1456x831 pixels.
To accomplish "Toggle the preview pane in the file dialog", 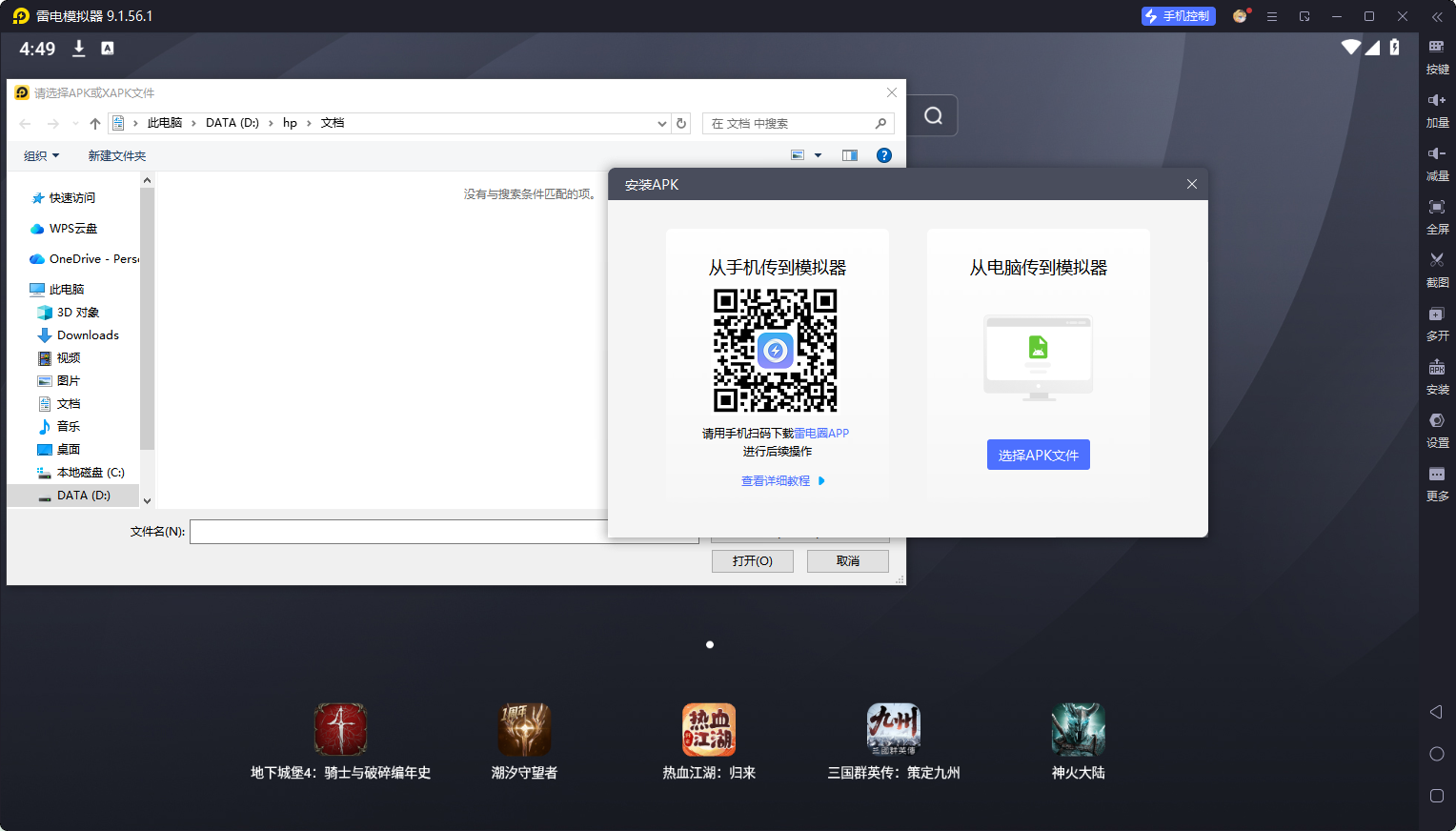I will tap(849, 154).
